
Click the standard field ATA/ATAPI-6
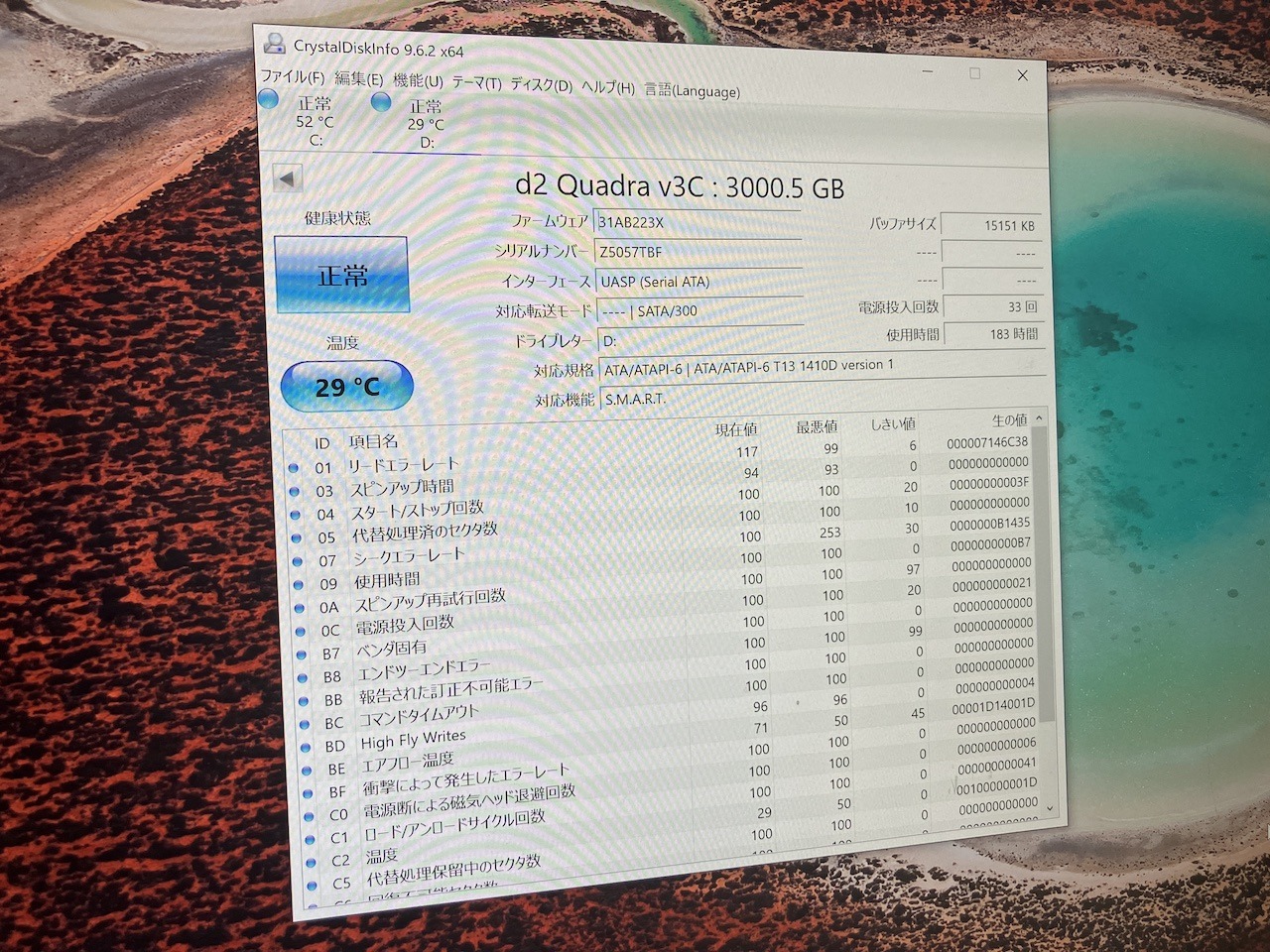pos(822,367)
